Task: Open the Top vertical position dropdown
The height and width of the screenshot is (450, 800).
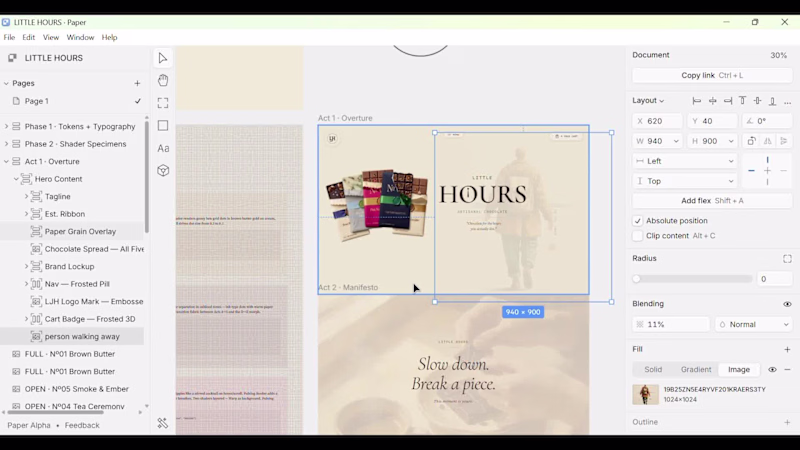Action: point(685,181)
